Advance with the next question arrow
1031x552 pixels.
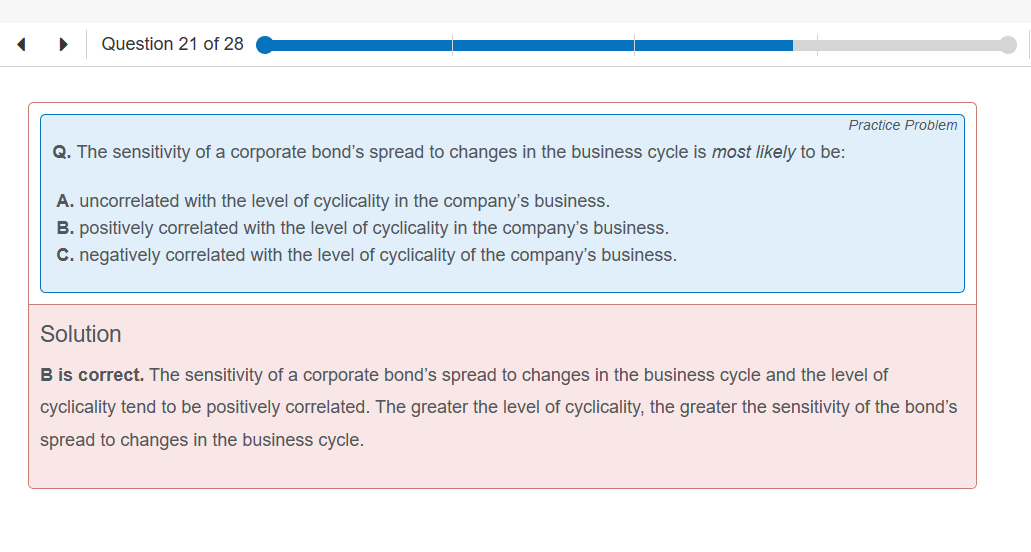tap(63, 45)
